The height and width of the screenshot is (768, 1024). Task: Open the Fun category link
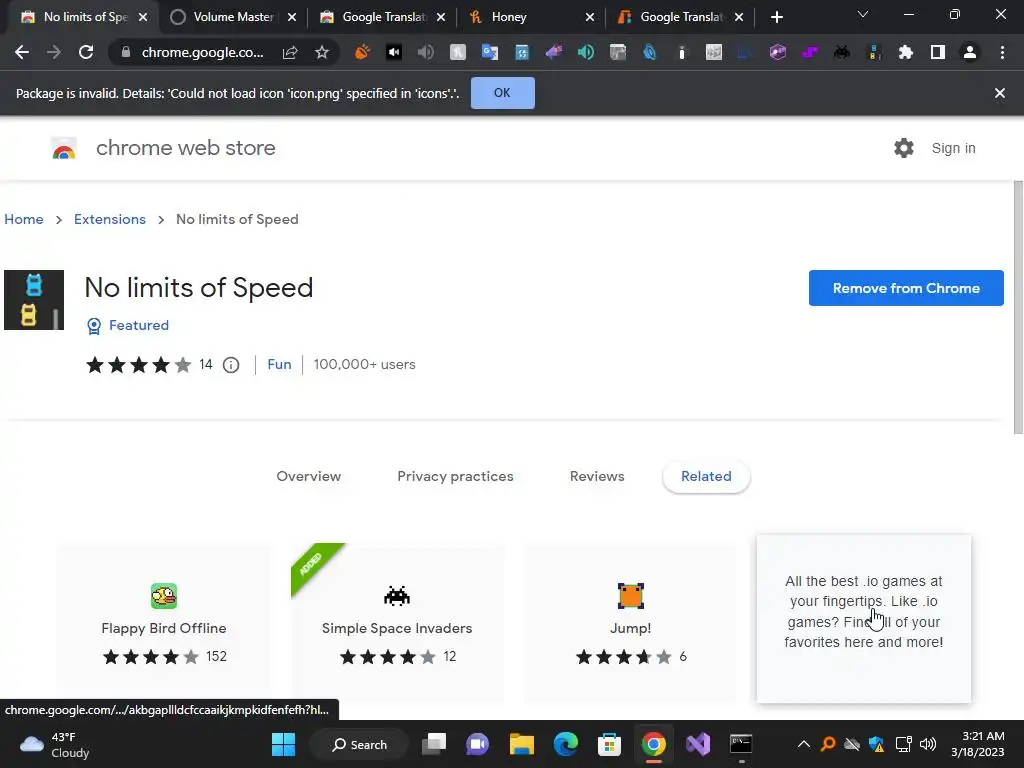(x=279, y=364)
